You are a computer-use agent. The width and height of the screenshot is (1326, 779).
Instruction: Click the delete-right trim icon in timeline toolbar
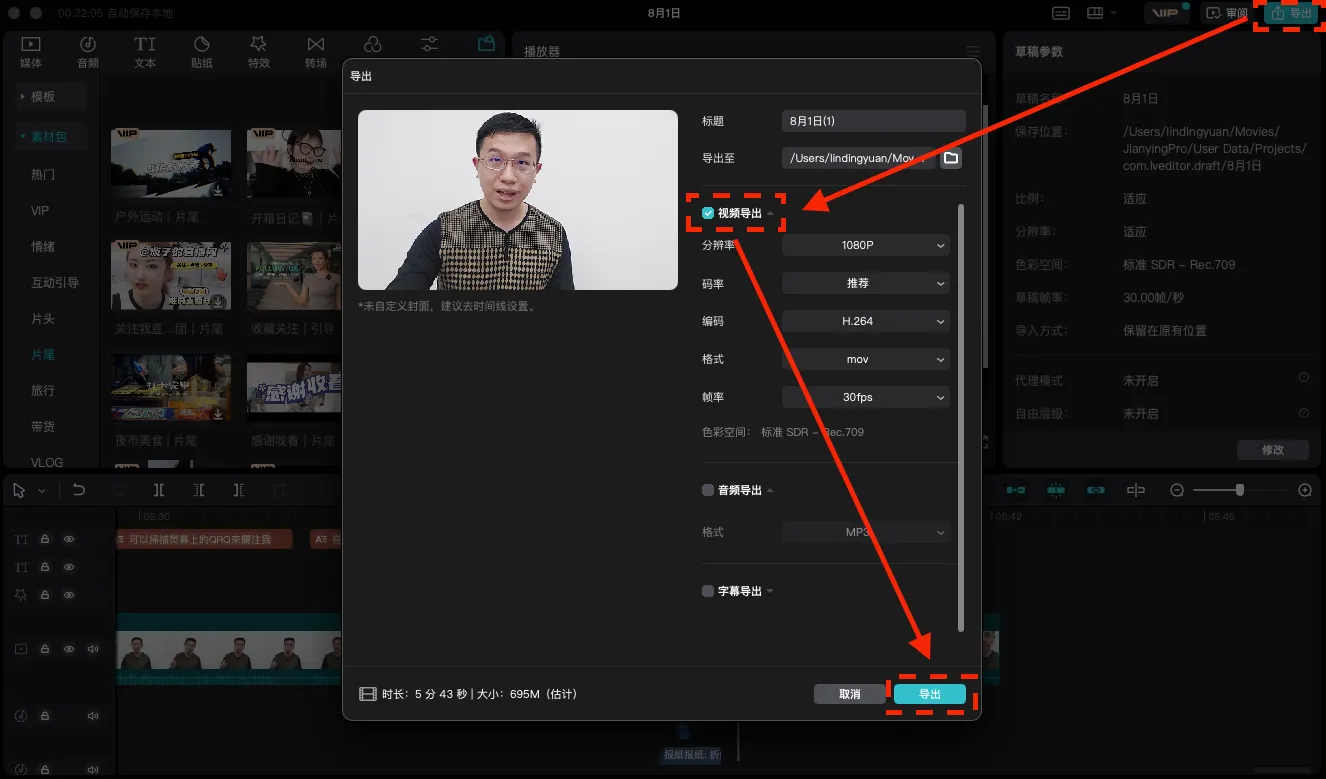[238, 490]
